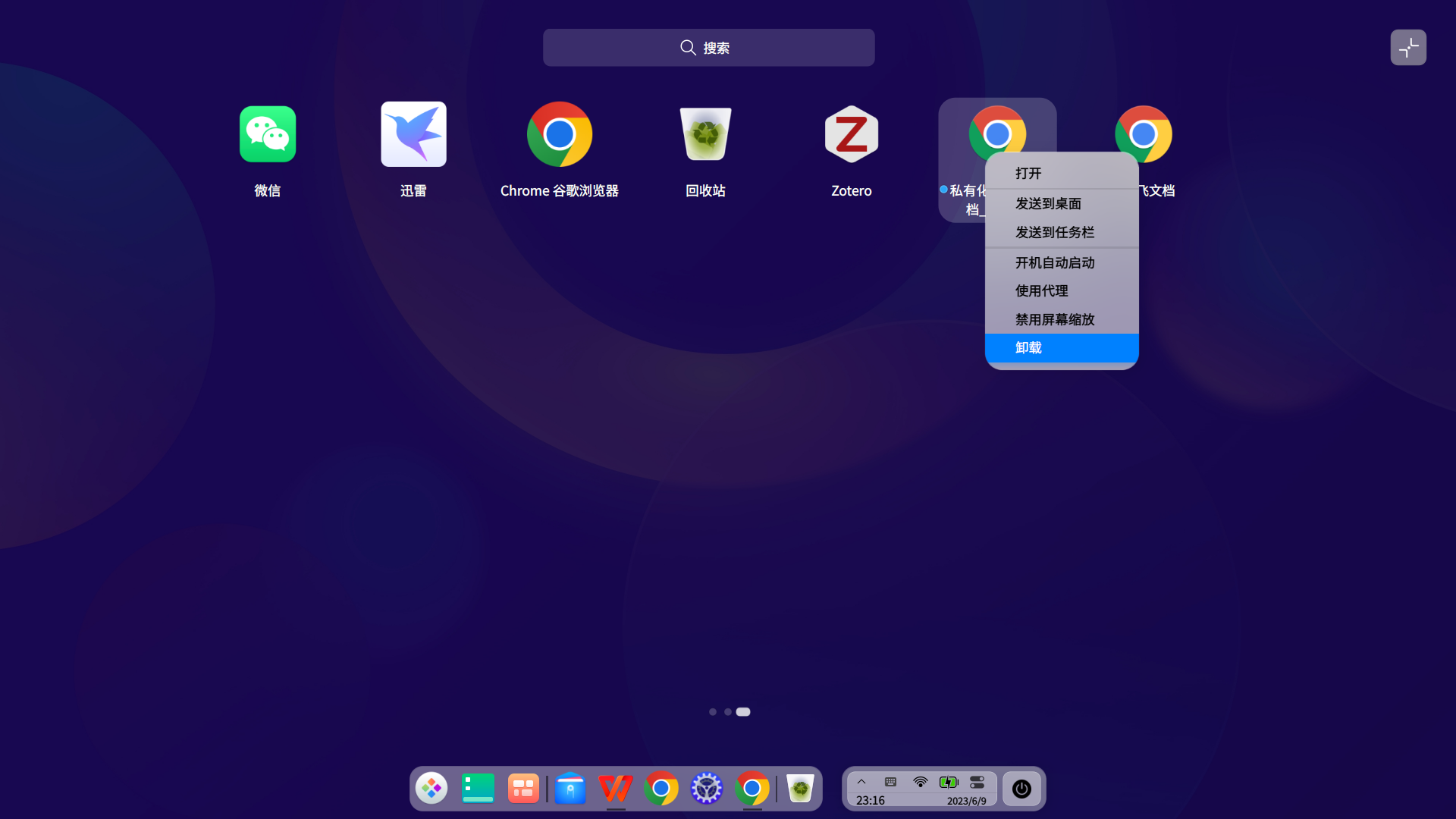The height and width of the screenshot is (819, 1456).
Task: Open the quick settings toggles tray icon
Action: pyautogui.click(x=977, y=782)
